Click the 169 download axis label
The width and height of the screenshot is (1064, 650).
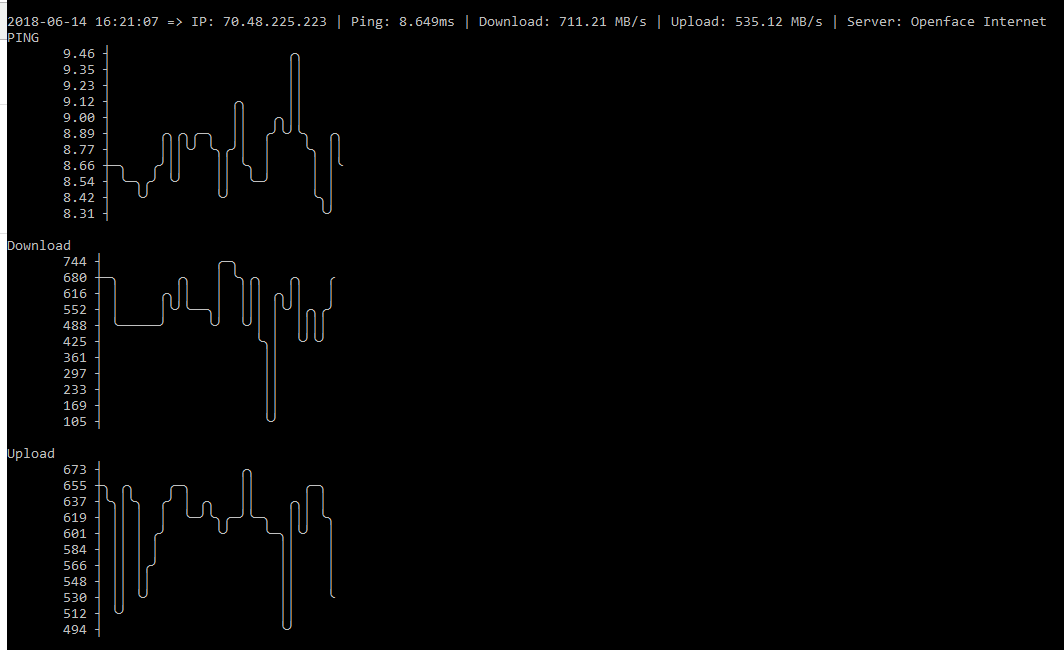pyautogui.click(x=75, y=405)
